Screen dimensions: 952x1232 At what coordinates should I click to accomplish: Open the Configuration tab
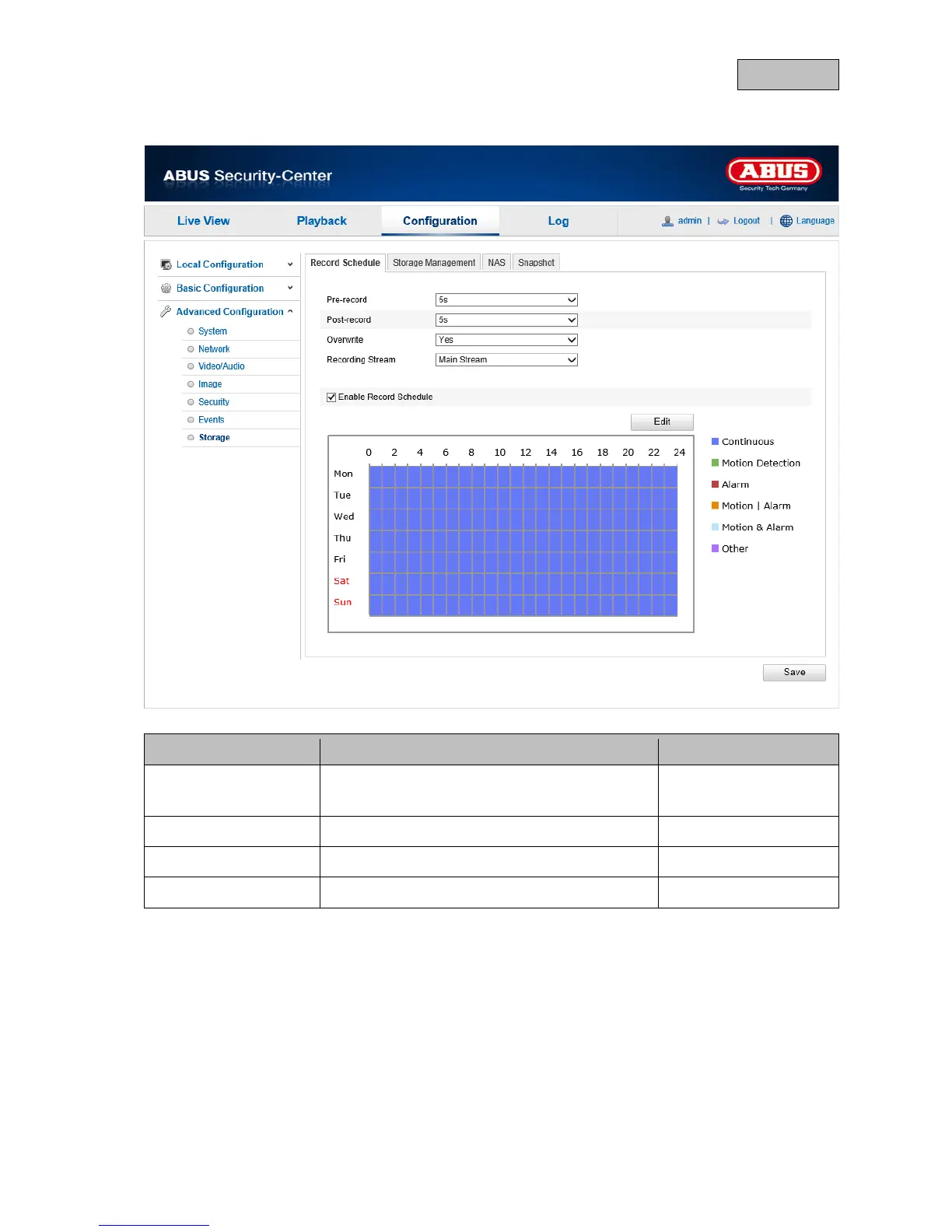point(440,221)
